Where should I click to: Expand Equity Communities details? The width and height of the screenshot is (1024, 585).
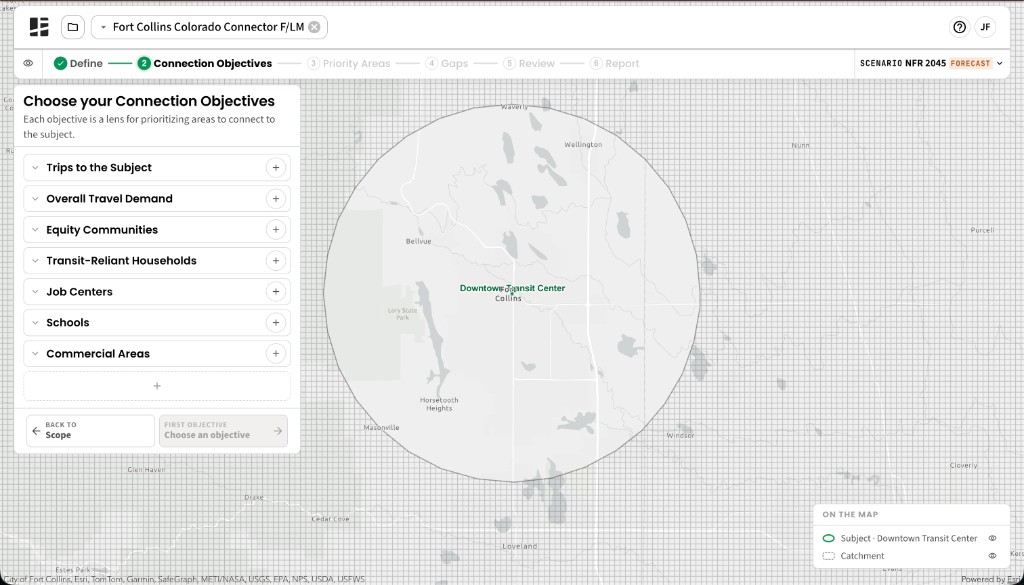tap(35, 230)
